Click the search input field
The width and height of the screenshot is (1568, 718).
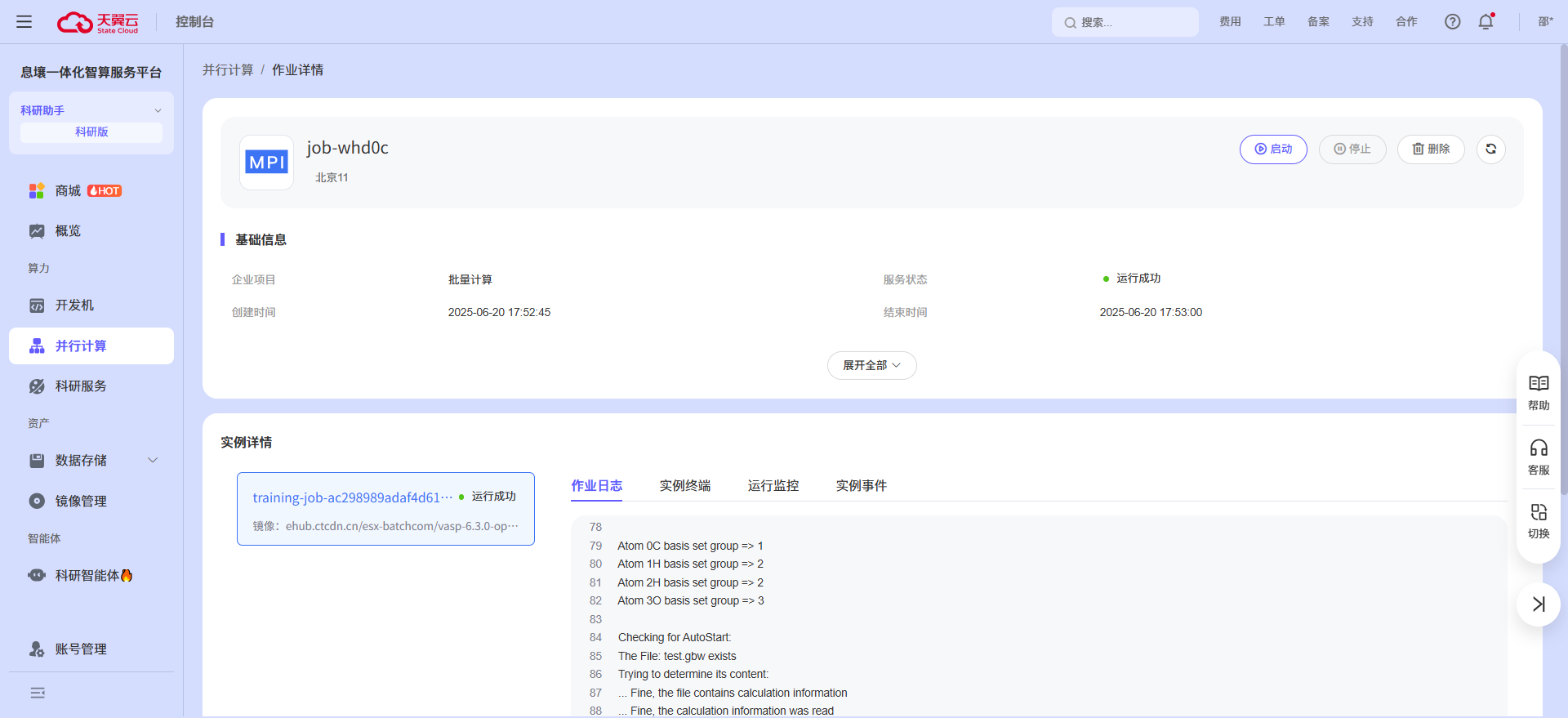(1125, 22)
